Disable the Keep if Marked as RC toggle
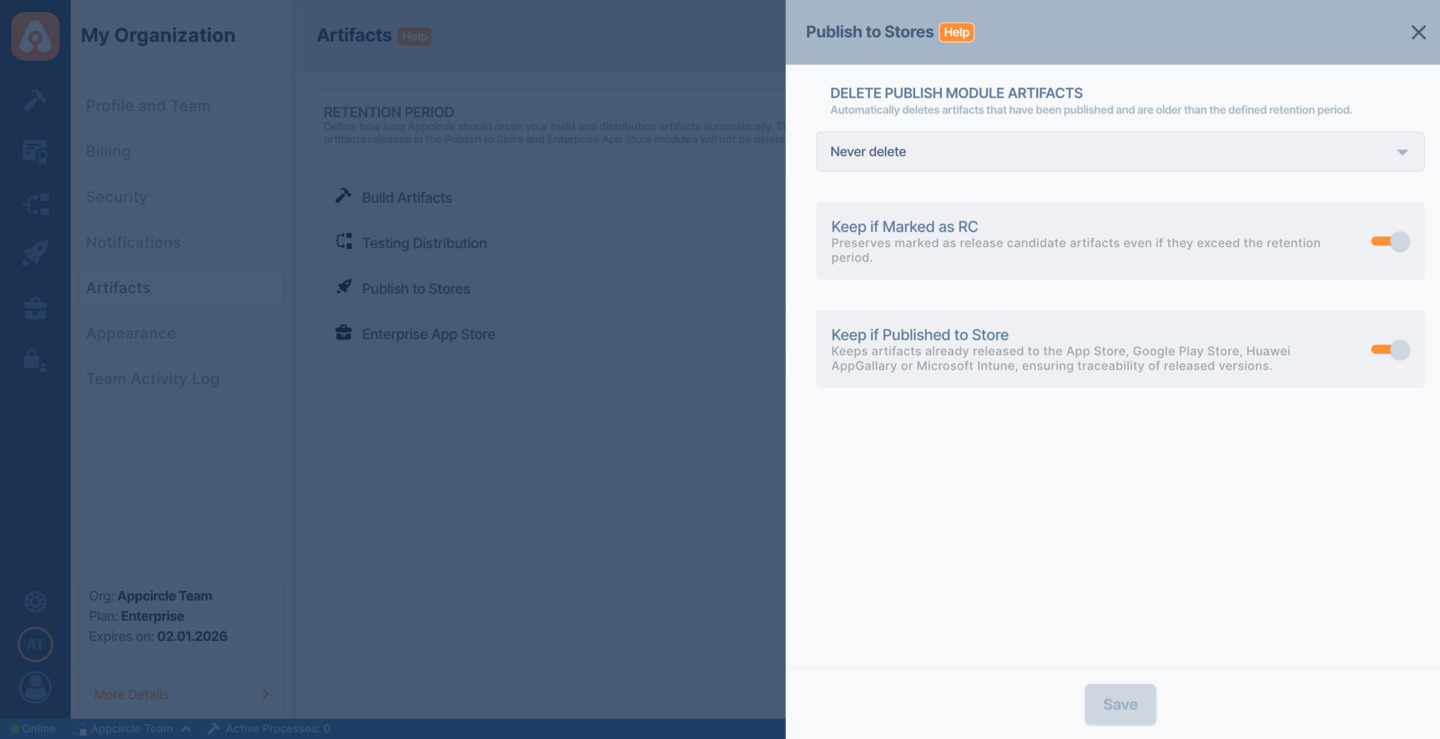 (x=1389, y=240)
